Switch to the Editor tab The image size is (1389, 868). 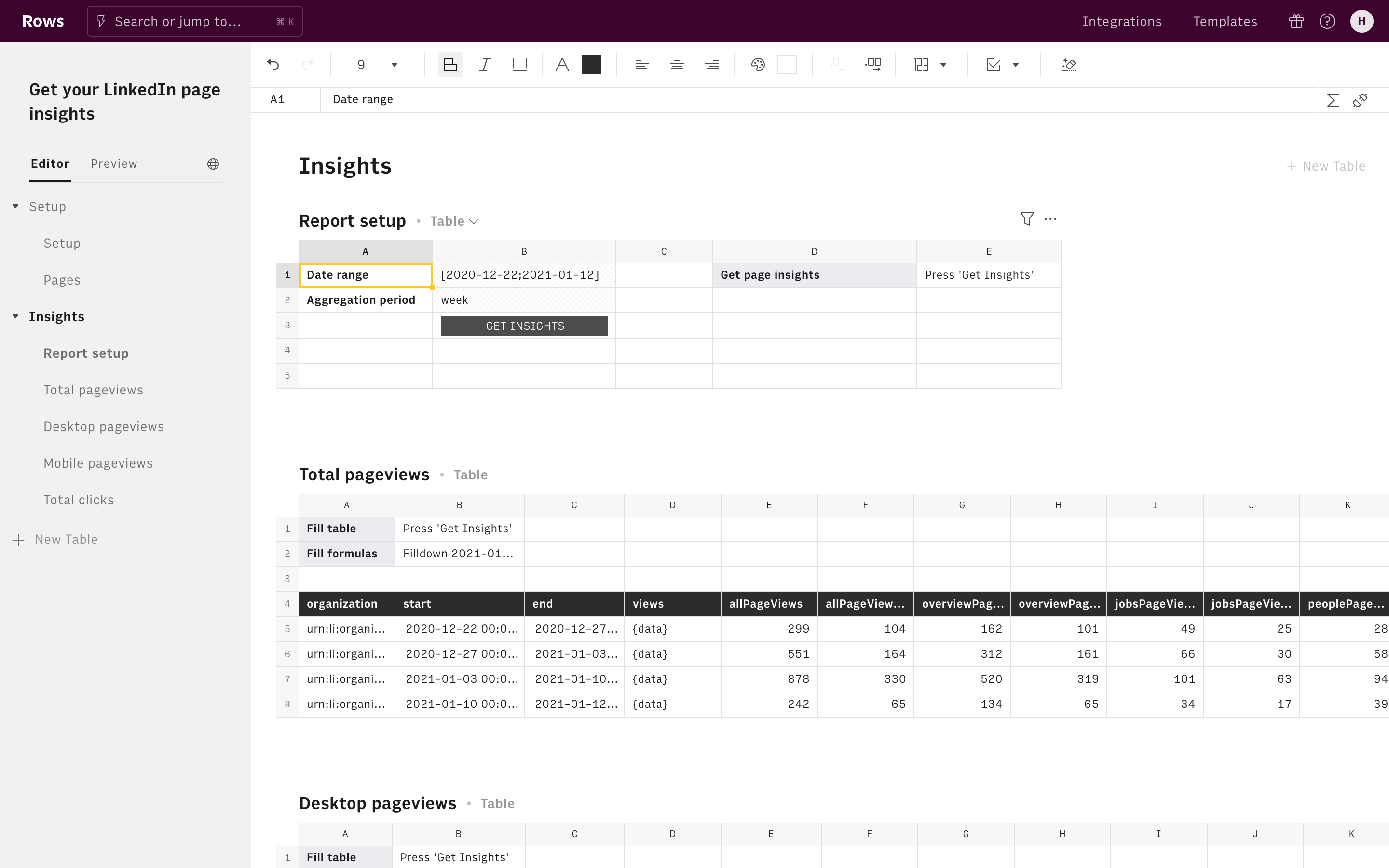[50, 163]
